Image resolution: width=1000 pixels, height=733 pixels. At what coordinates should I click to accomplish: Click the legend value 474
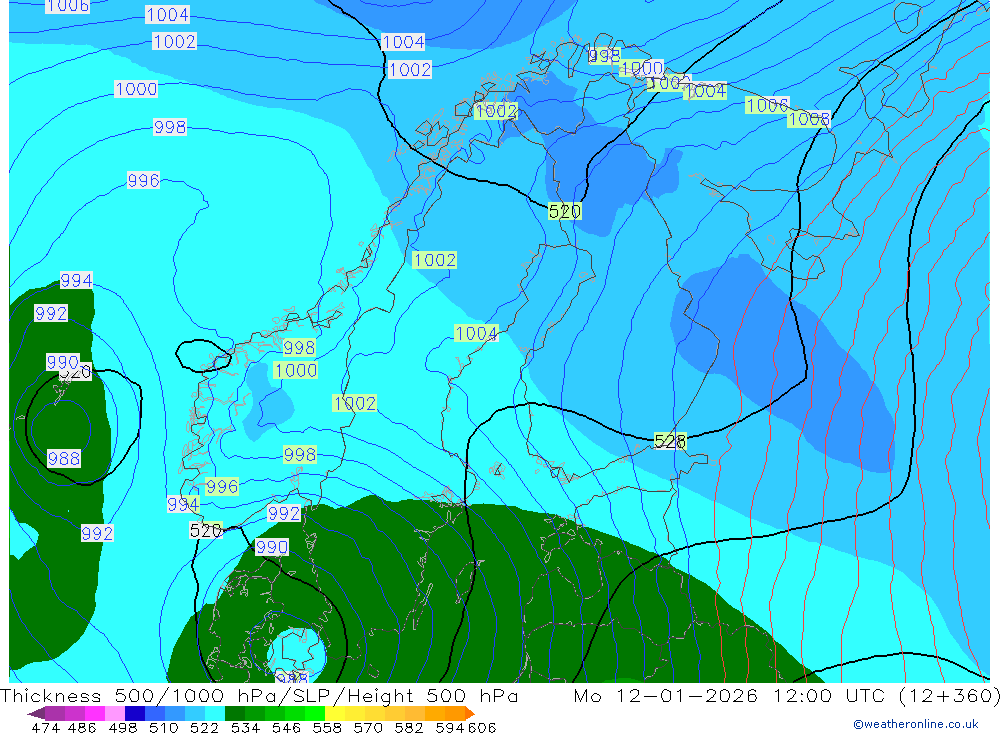[45, 728]
